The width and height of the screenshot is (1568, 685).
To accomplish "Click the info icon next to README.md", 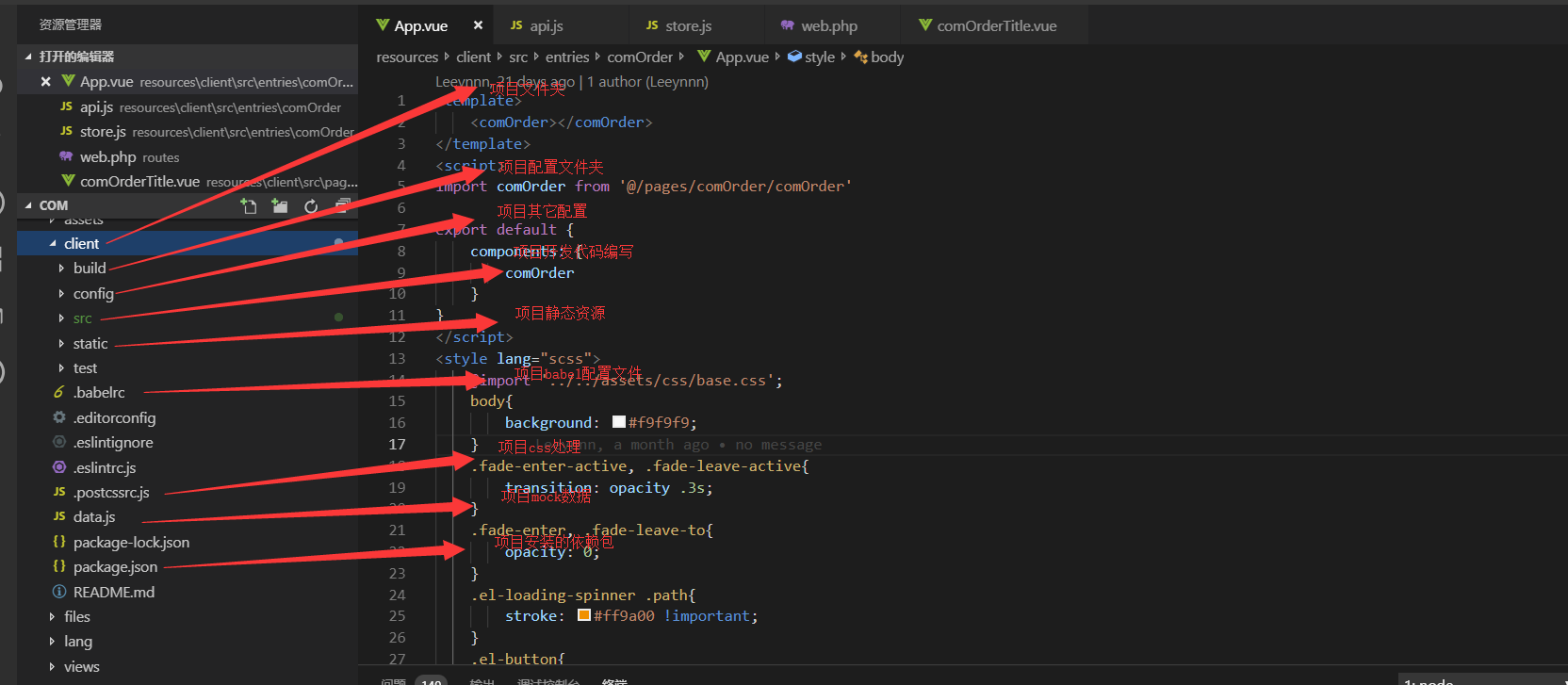I will [58, 592].
